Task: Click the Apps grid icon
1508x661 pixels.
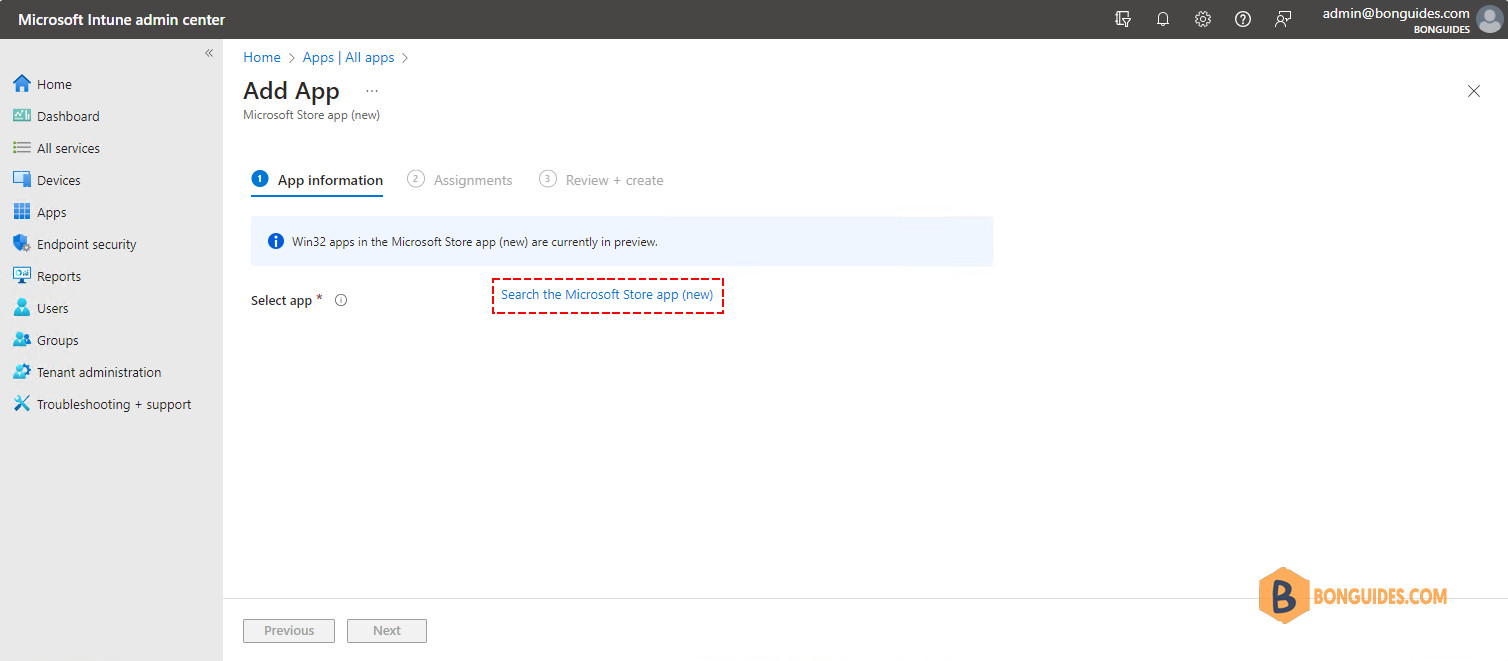Action: (x=22, y=212)
